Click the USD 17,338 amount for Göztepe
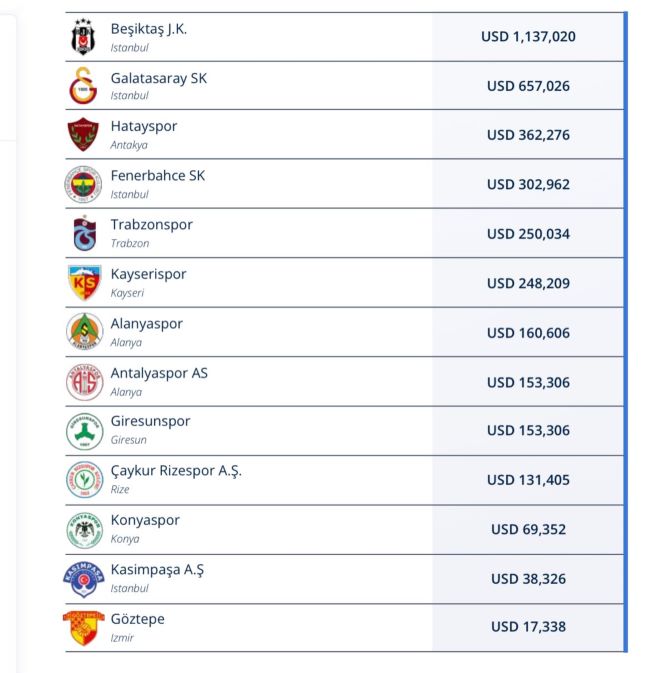 528,627
